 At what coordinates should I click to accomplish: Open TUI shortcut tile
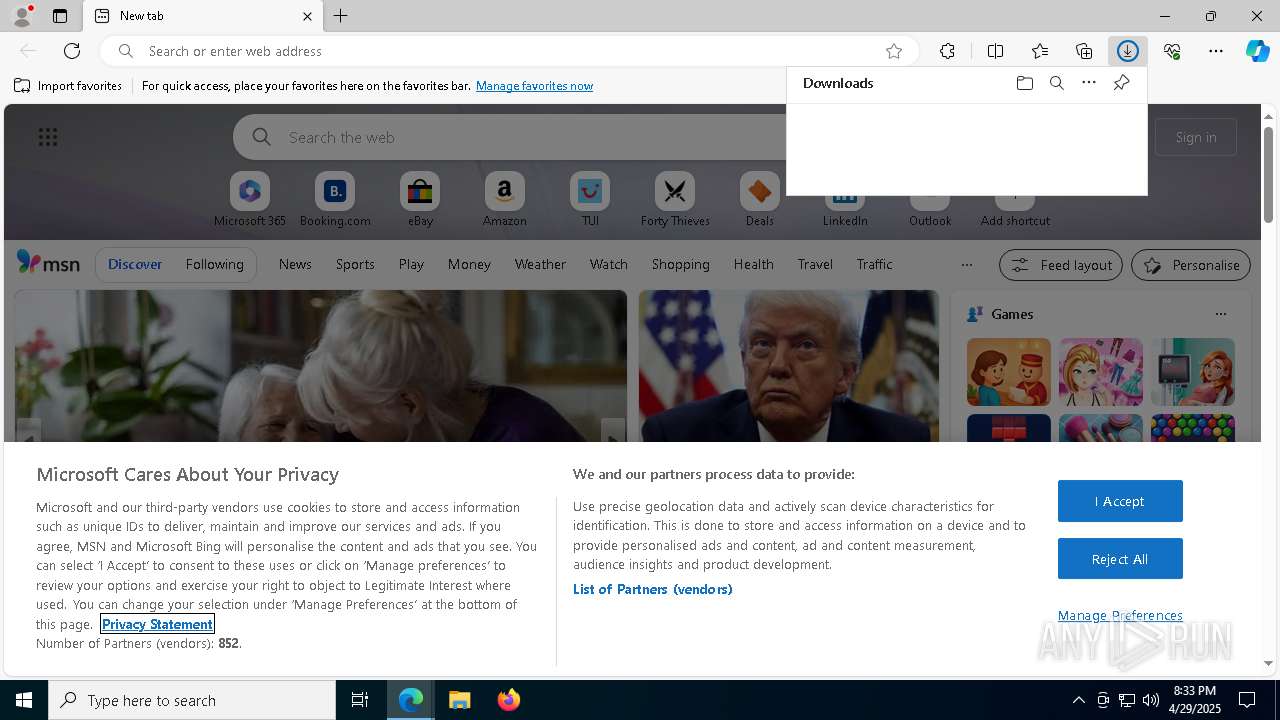pyautogui.click(x=590, y=200)
